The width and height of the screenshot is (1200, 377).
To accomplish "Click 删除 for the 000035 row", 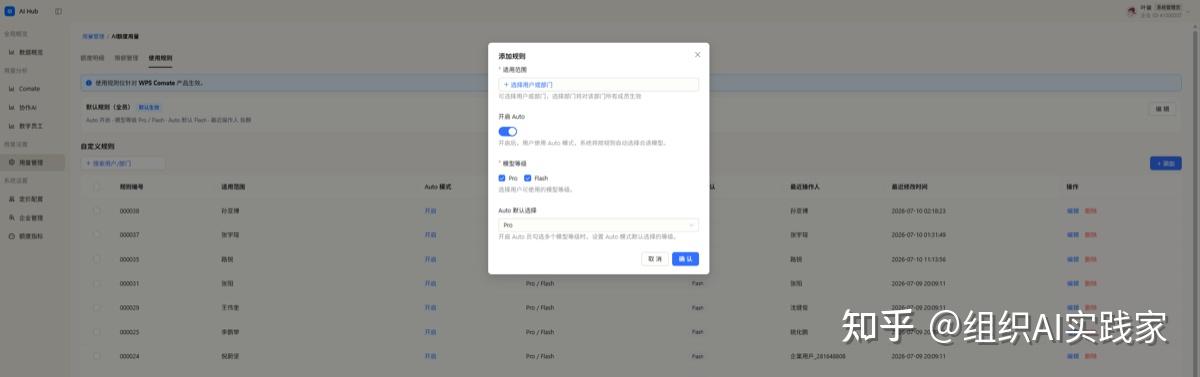I will [x=1091, y=259].
